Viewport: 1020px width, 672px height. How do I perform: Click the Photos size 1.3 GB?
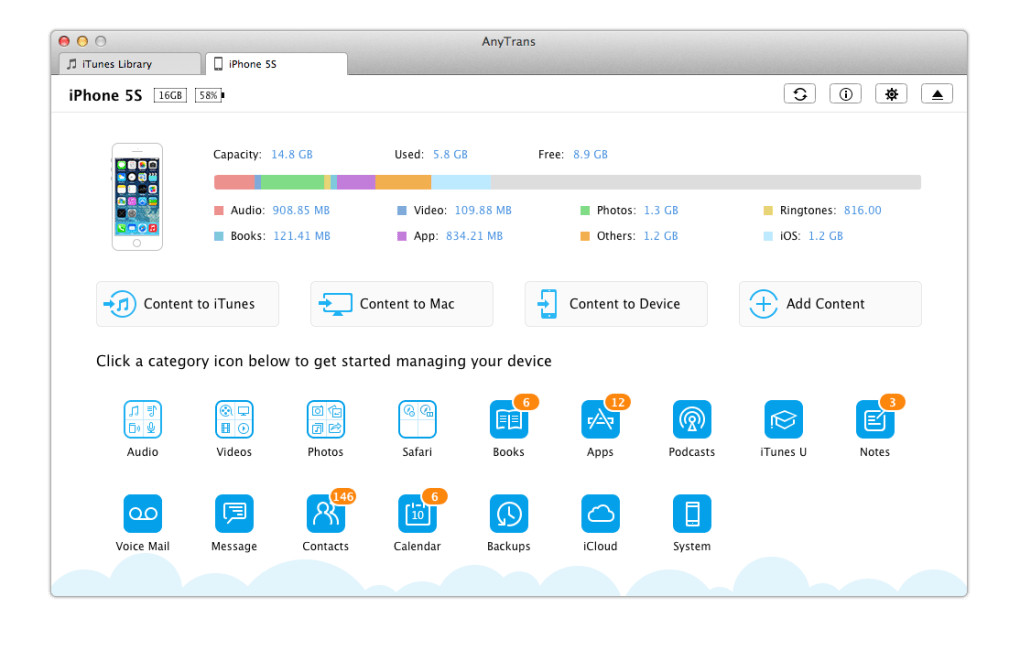[661, 211]
